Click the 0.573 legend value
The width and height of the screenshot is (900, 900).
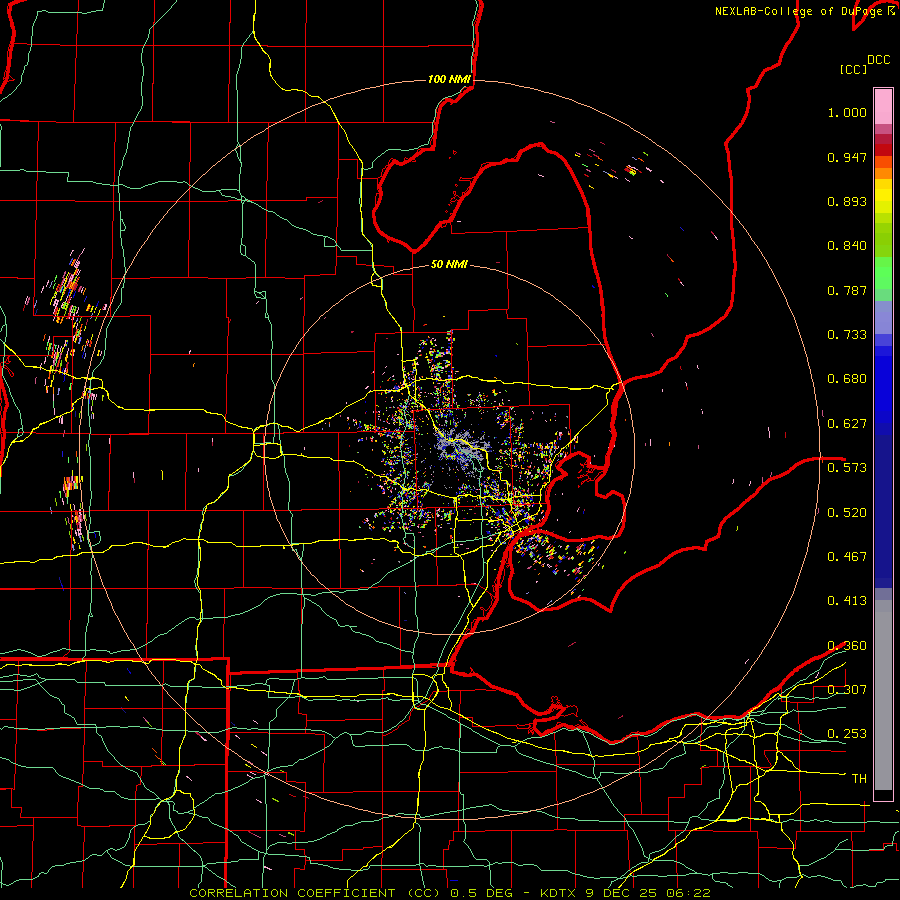pos(847,468)
